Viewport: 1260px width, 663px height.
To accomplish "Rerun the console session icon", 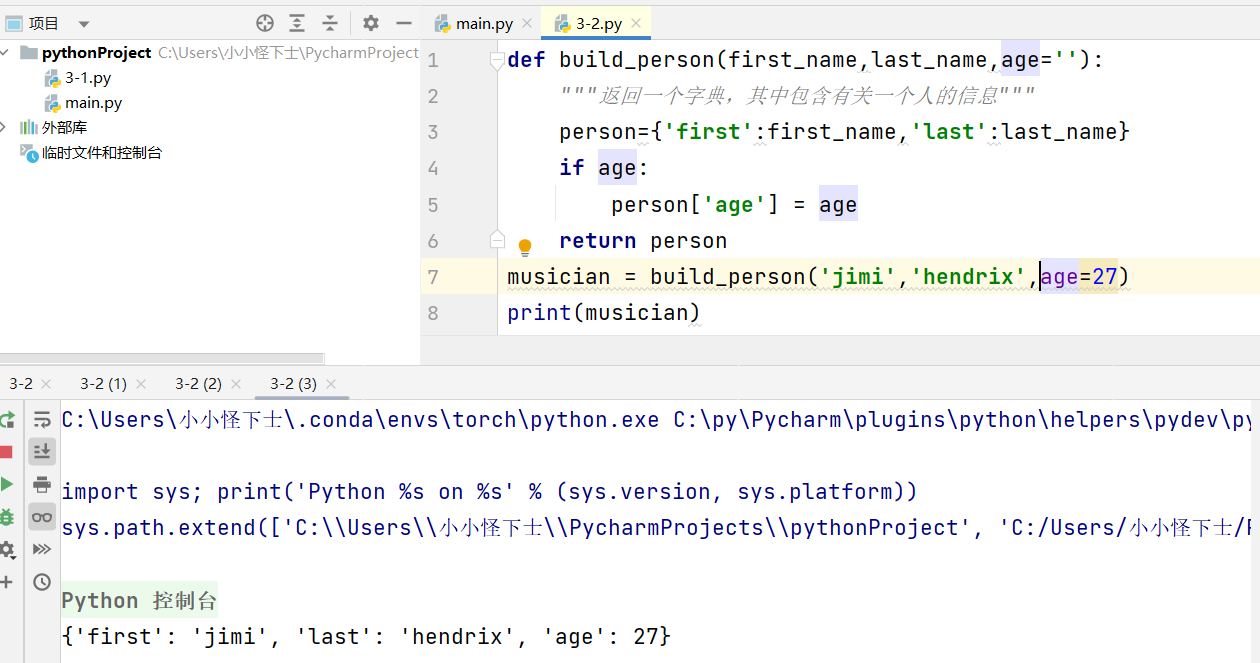I will (x=8, y=419).
